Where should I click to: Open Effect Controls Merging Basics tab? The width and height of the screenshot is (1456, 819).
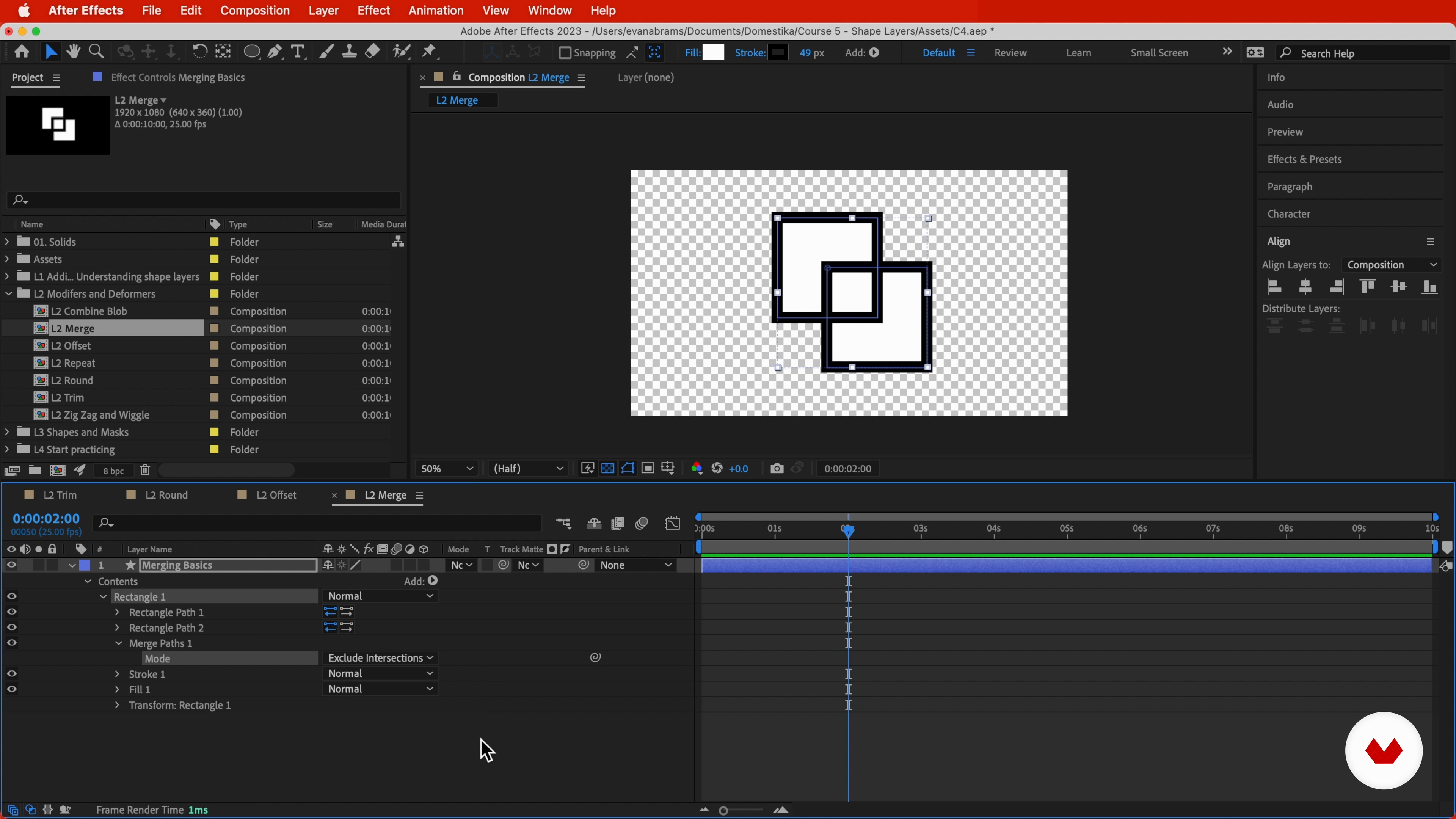pos(178,77)
